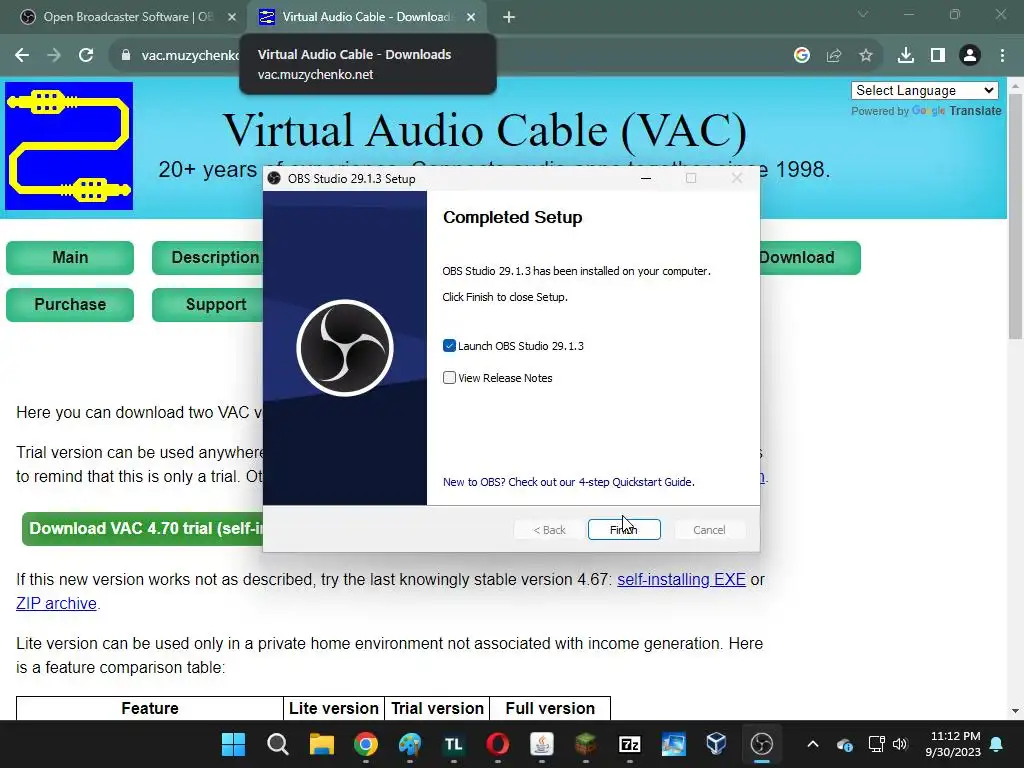Open the Purchase page
The width and height of the screenshot is (1024, 768).
click(70, 304)
